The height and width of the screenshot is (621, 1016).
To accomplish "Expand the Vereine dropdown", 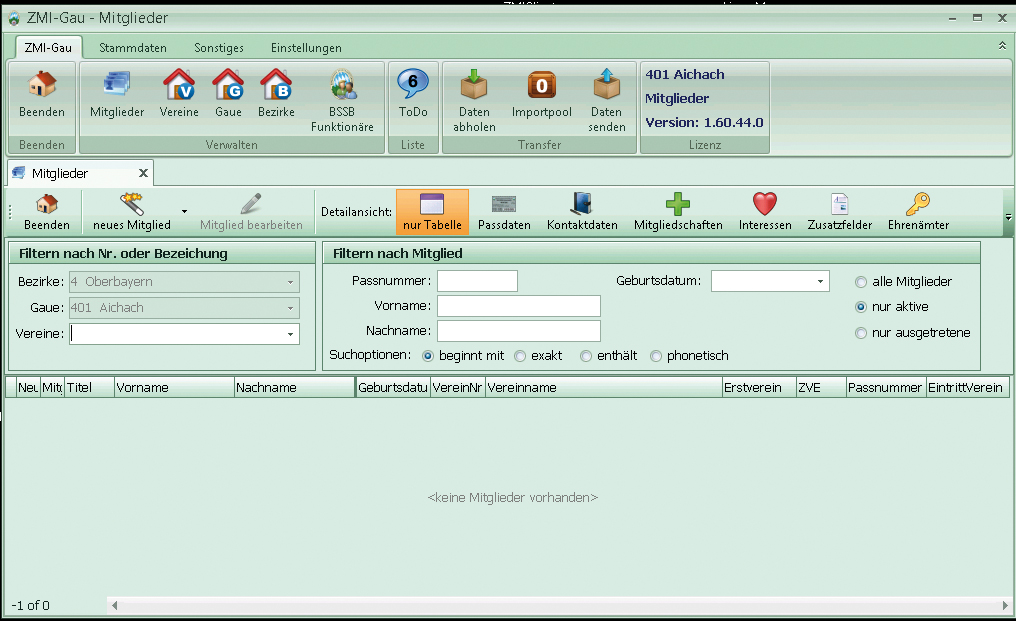I will [290, 334].
